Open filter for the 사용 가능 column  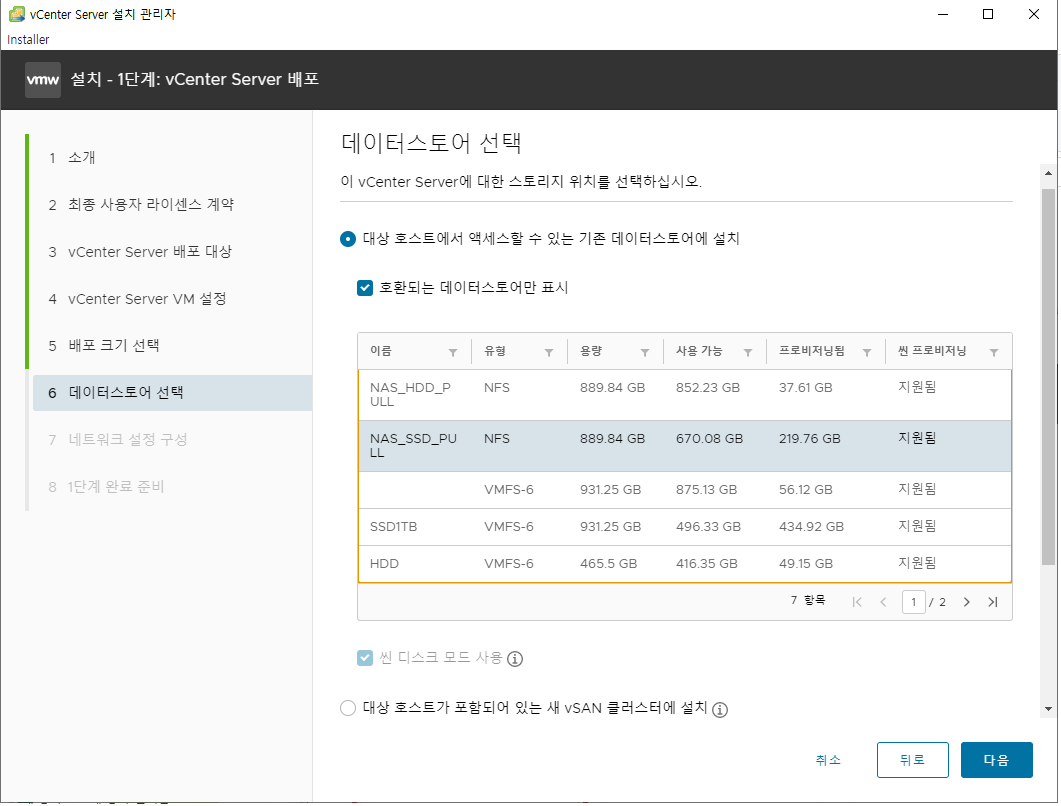pos(748,352)
